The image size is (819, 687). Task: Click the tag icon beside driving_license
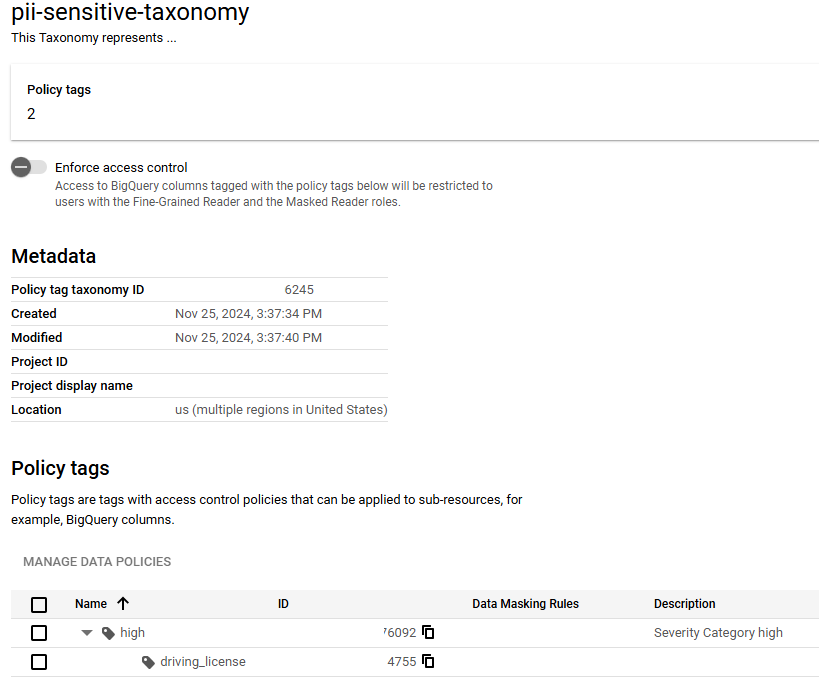(x=147, y=661)
